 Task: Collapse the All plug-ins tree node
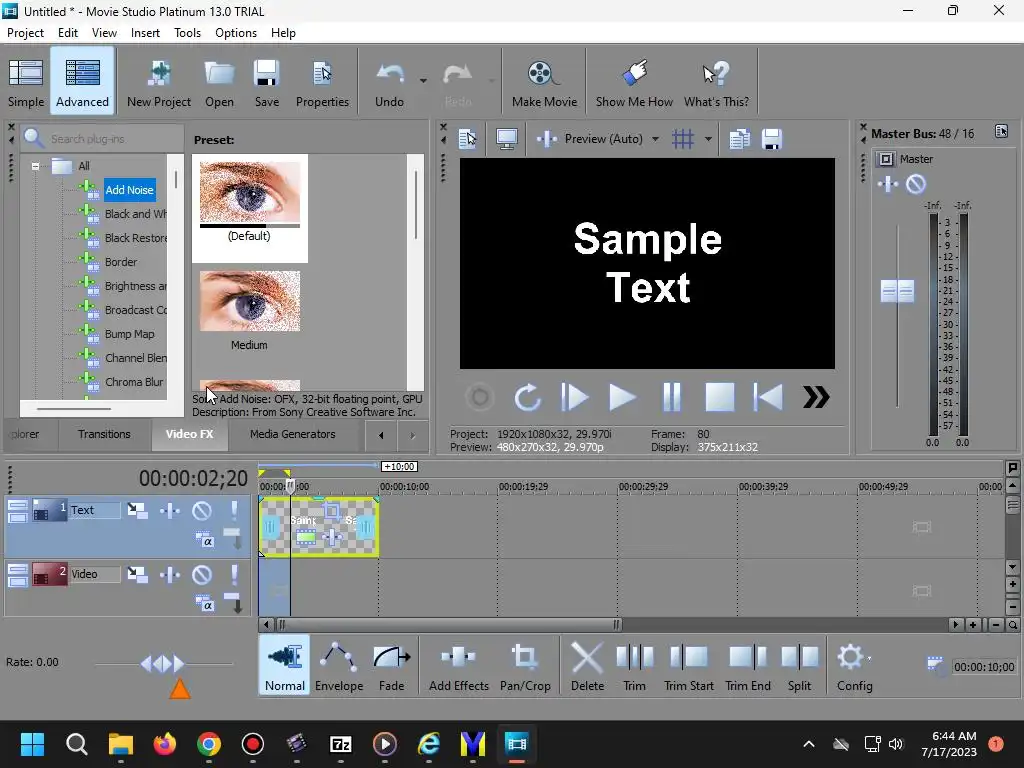pos(35,167)
